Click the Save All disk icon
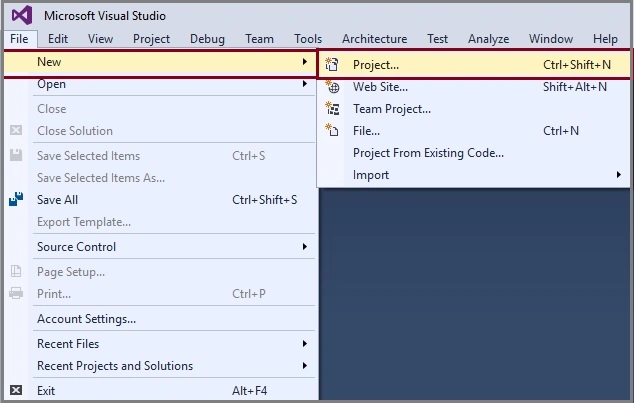 (x=16, y=199)
